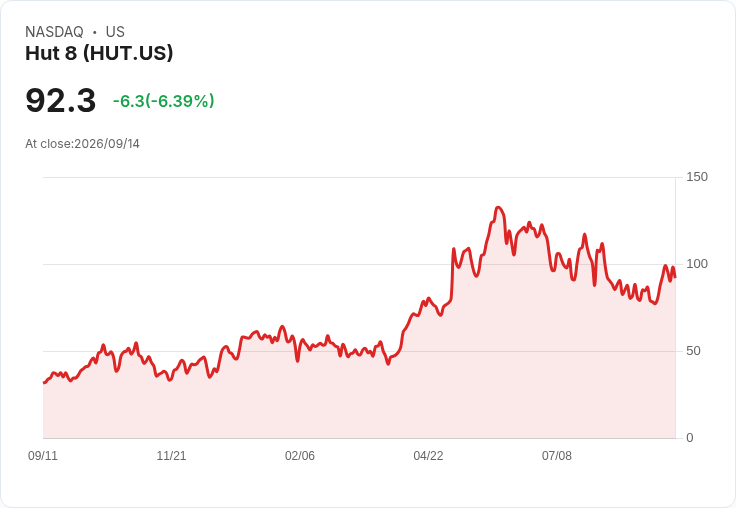Click the 11/21 x-axis date label
Viewport: 736px width, 508px height.
(x=171, y=455)
